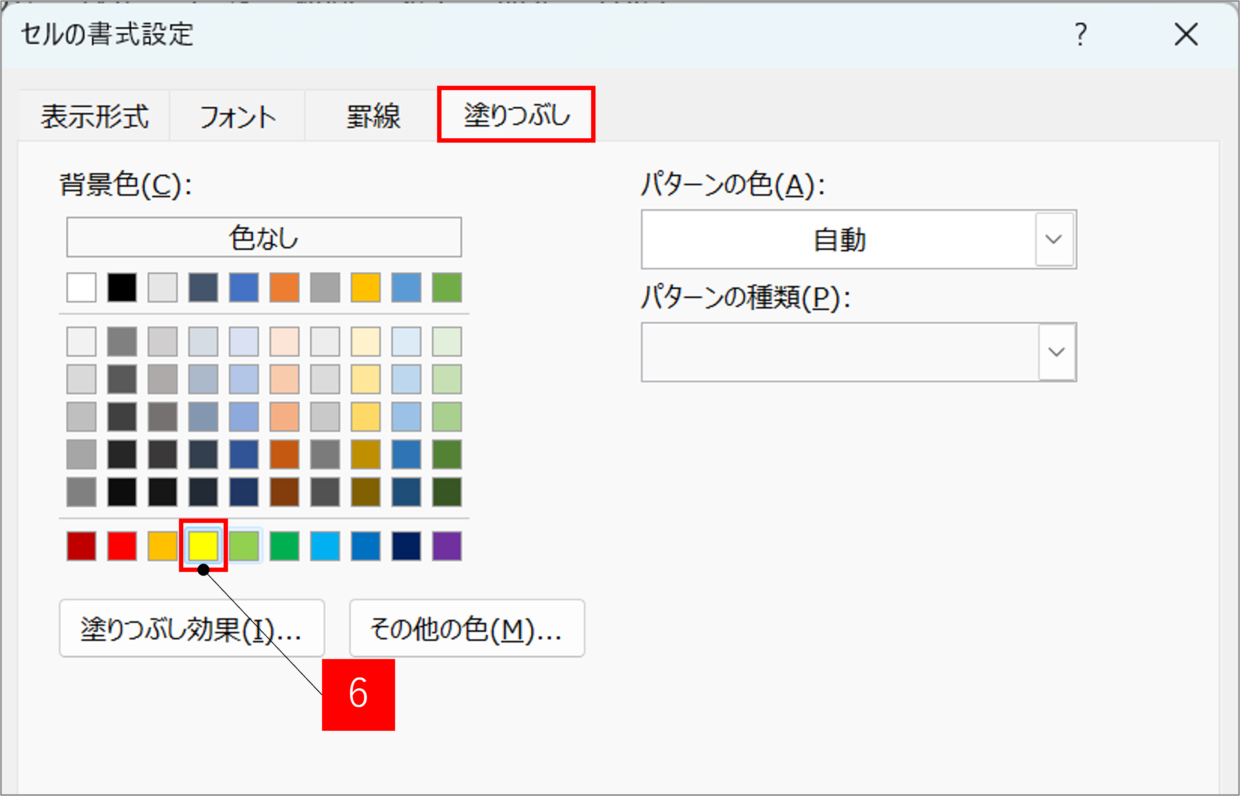Image resolution: width=1240 pixels, height=796 pixels.
Task: Select dark blue-gray in the top theme row
Action: (204, 288)
